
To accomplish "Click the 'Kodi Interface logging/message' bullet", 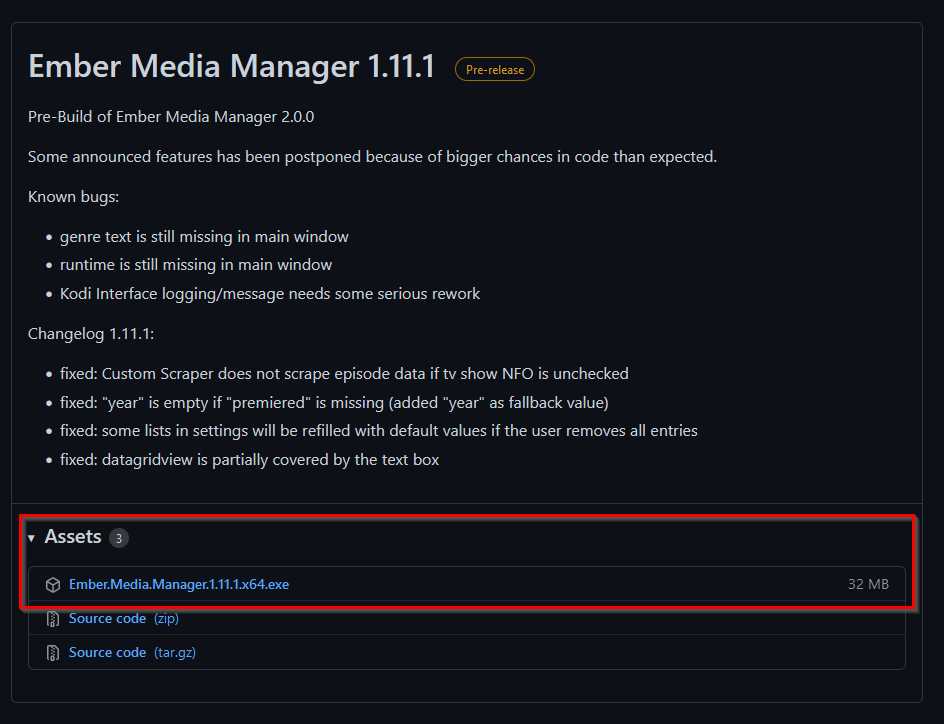I will tap(270, 294).
